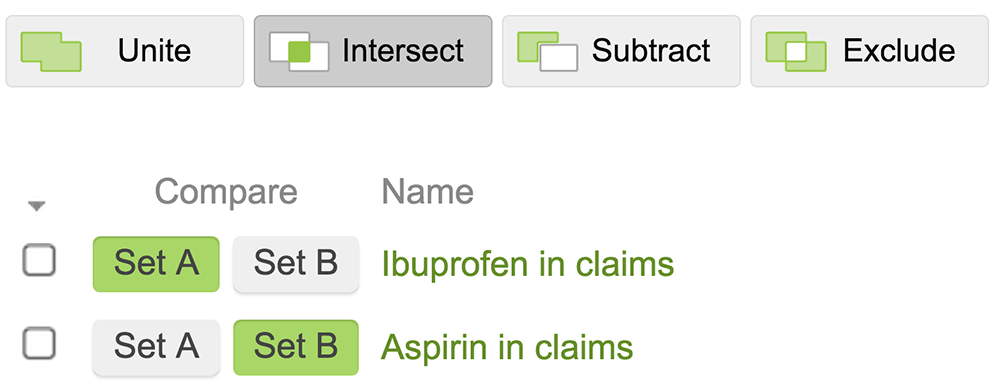Tick the checkbox for Ibuprofen in claims
The image size is (1000, 392).
tap(39, 261)
